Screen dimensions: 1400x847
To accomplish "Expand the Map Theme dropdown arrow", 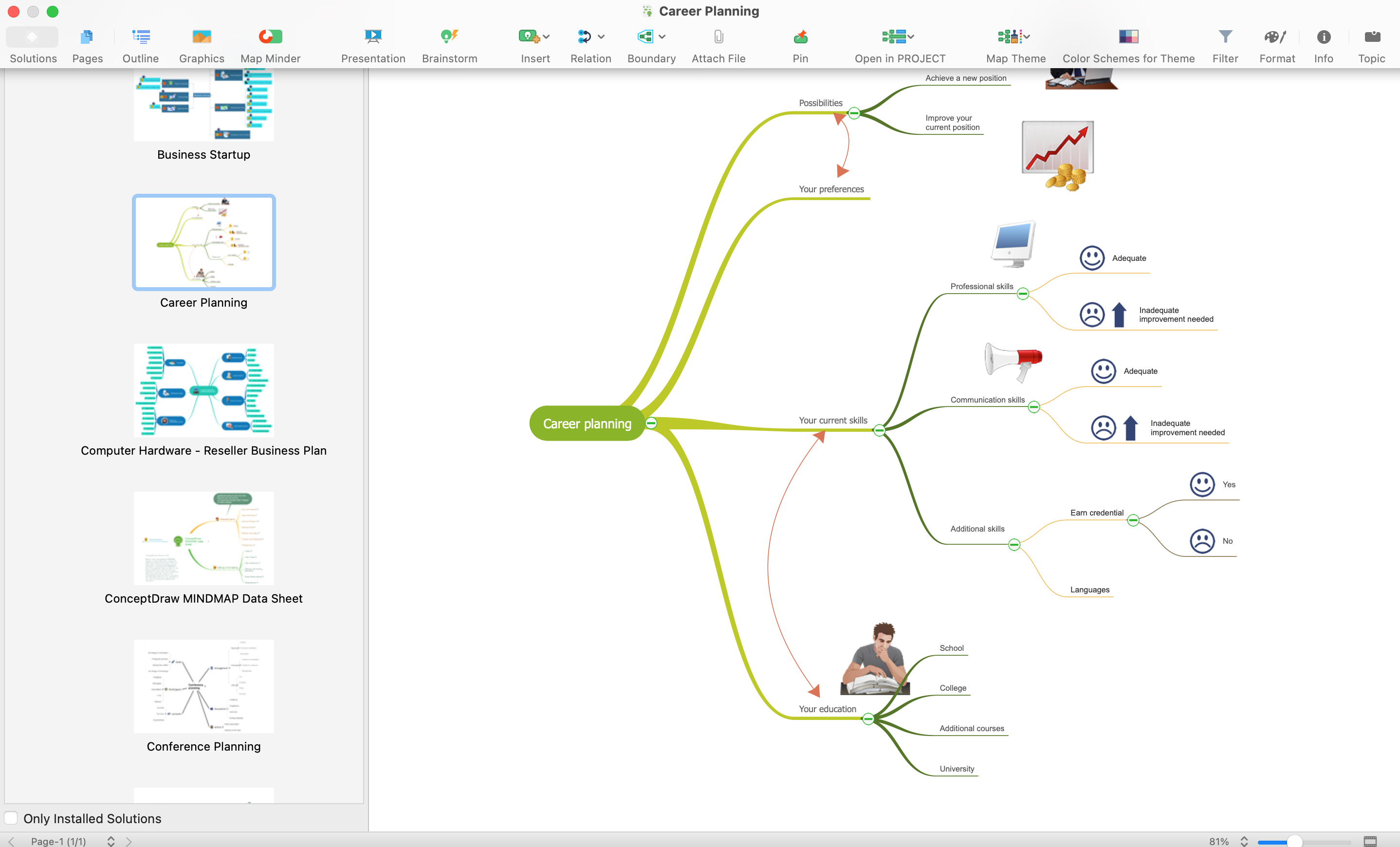I will point(1027,37).
